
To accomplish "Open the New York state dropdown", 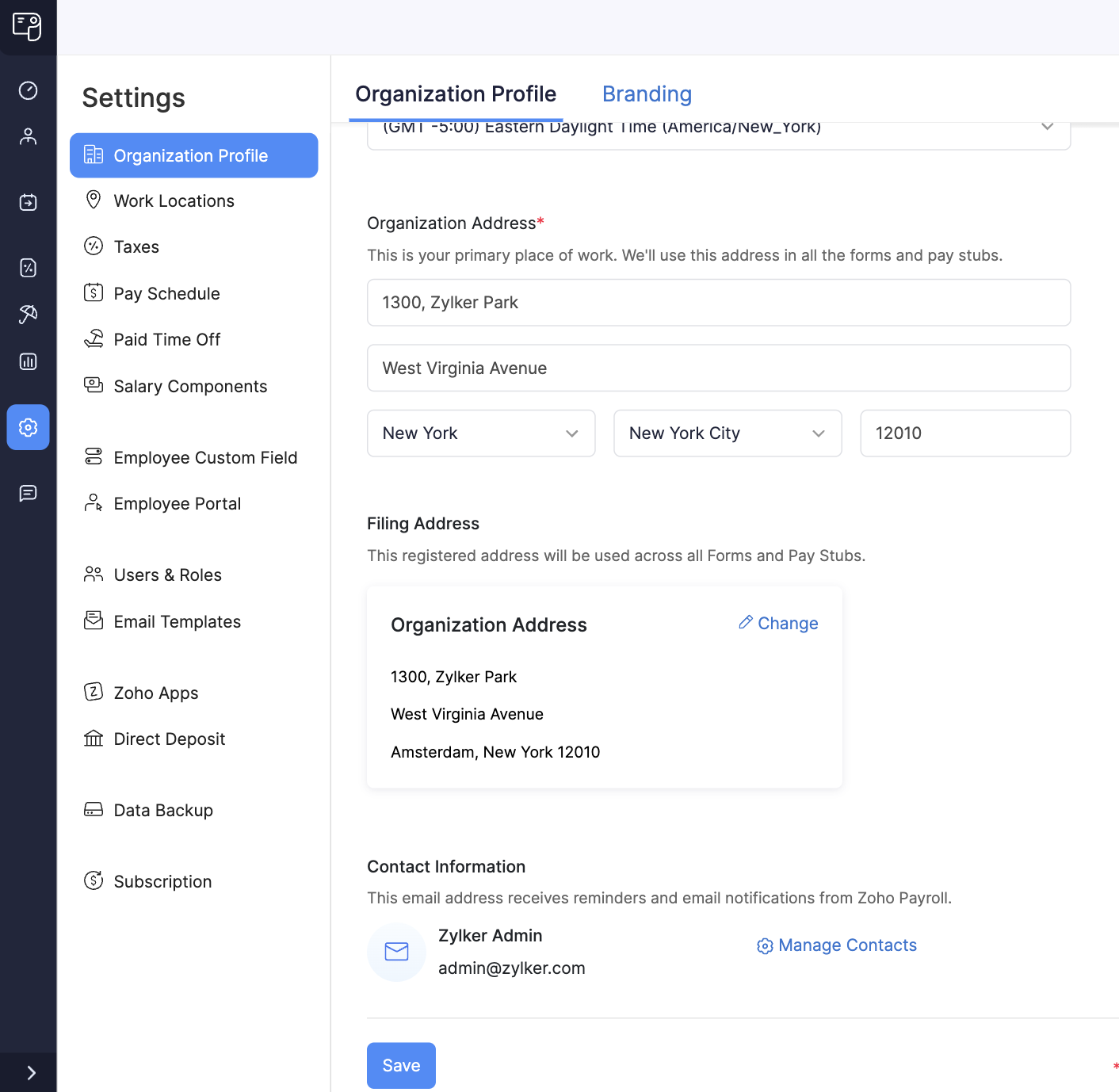I will [480, 433].
